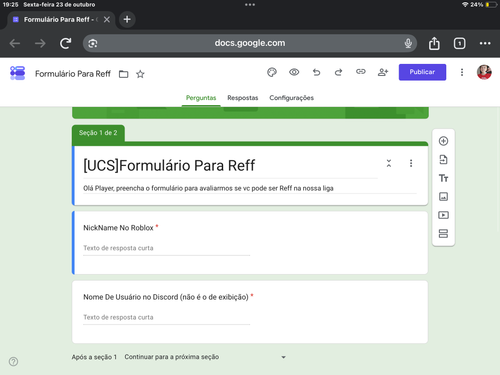This screenshot has width=500, height=375.
Task: Collapse section 1 with the chevrons
Action: [389, 163]
